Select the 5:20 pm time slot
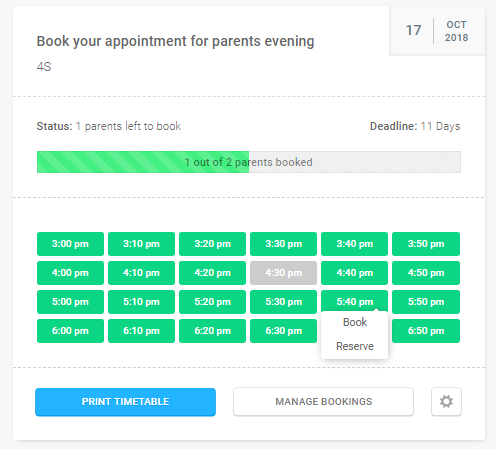 [x=212, y=302]
